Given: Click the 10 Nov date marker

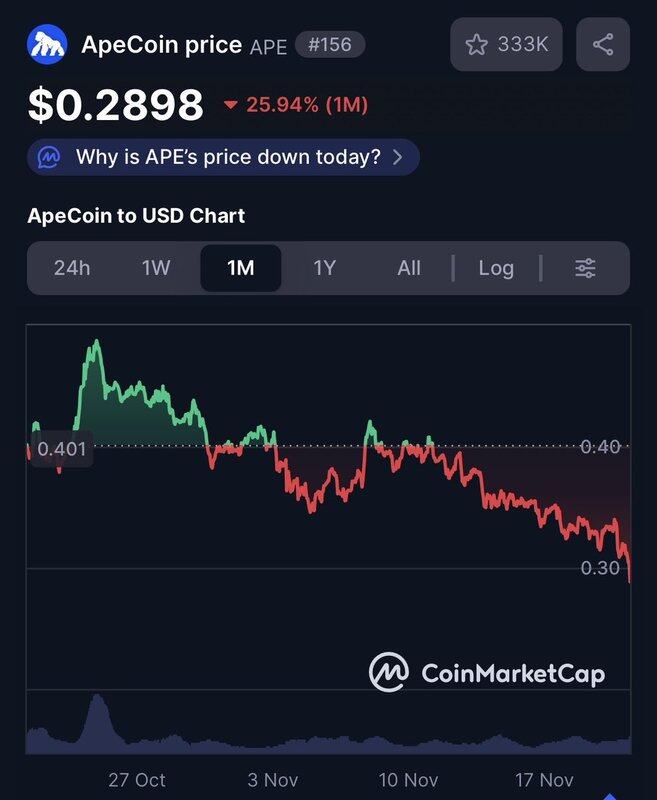Looking at the screenshot, I should (408, 780).
